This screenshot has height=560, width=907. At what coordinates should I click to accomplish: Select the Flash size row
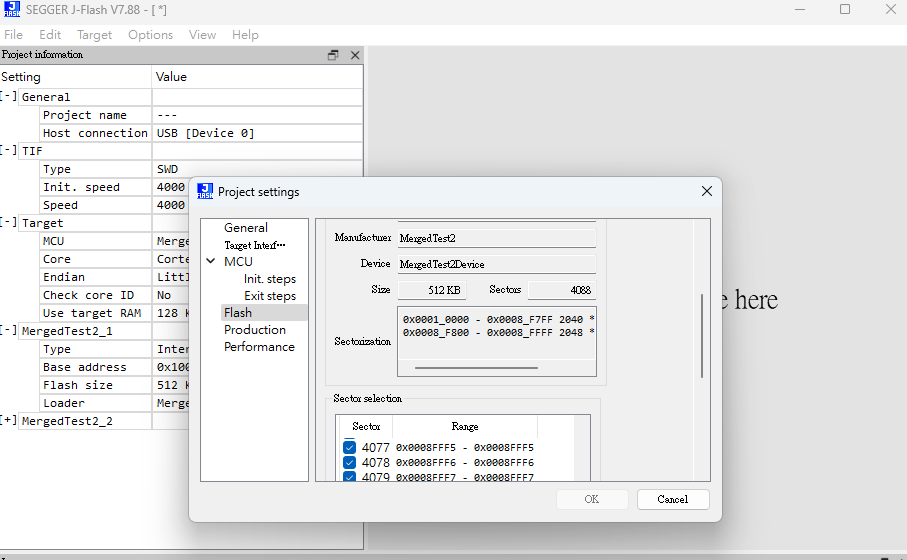115,385
